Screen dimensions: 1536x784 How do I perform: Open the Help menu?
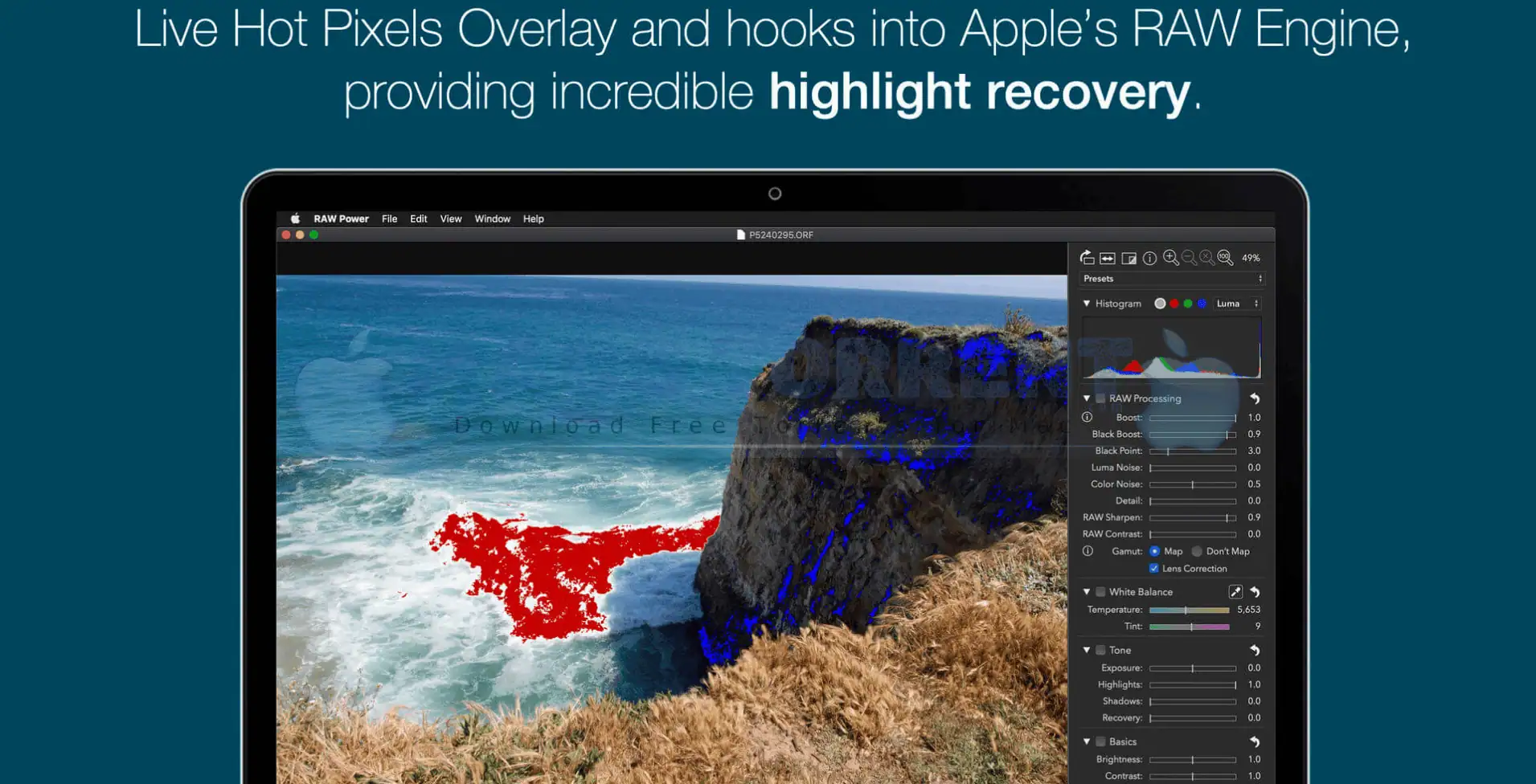tap(534, 218)
